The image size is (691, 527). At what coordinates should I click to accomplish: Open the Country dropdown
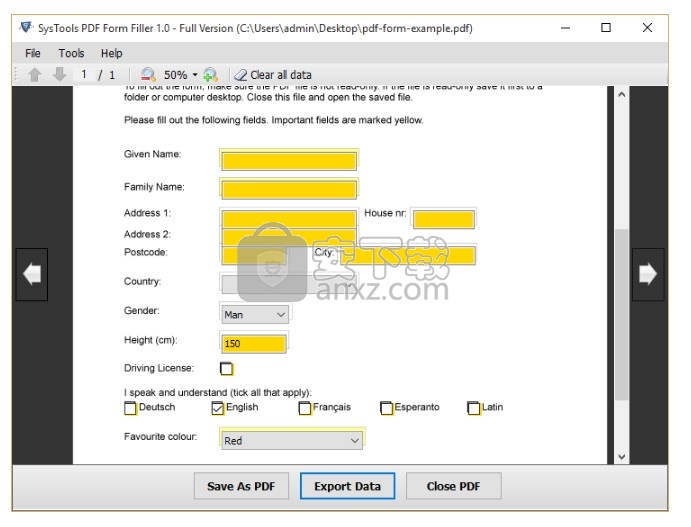(x=289, y=284)
